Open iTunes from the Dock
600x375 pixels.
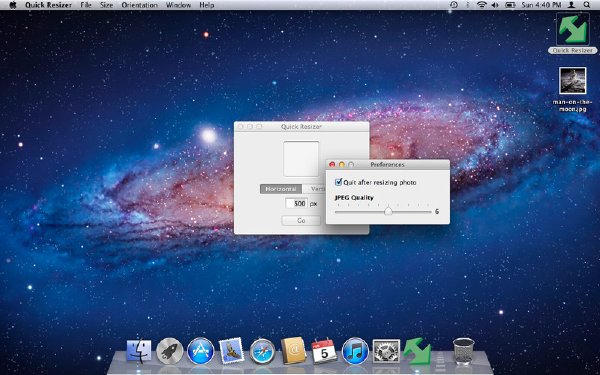pyautogui.click(x=355, y=351)
